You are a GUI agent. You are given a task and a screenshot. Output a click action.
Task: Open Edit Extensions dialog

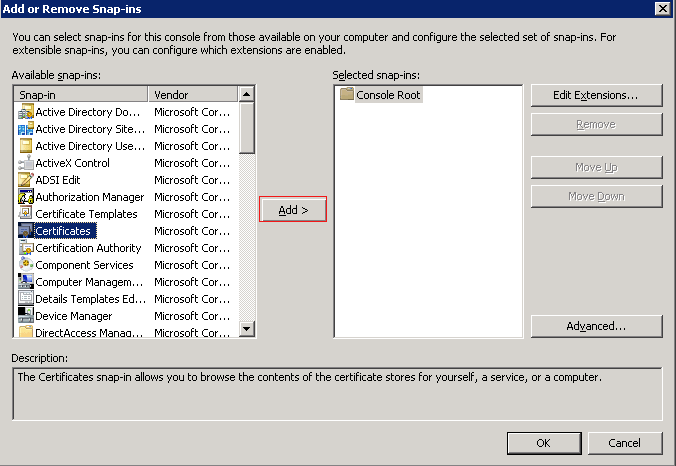[597, 95]
